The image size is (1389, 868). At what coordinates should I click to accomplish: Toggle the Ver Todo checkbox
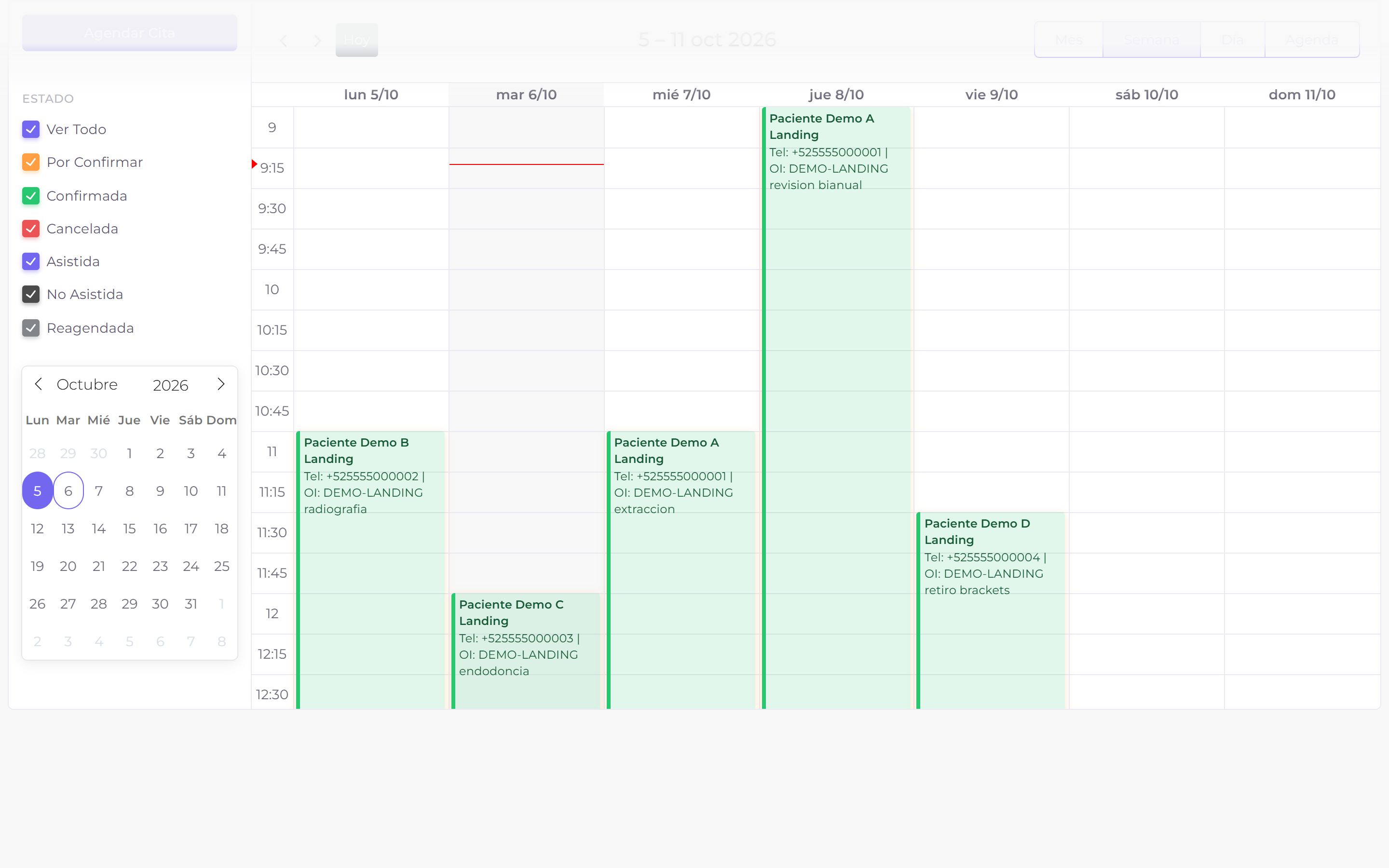coord(31,129)
